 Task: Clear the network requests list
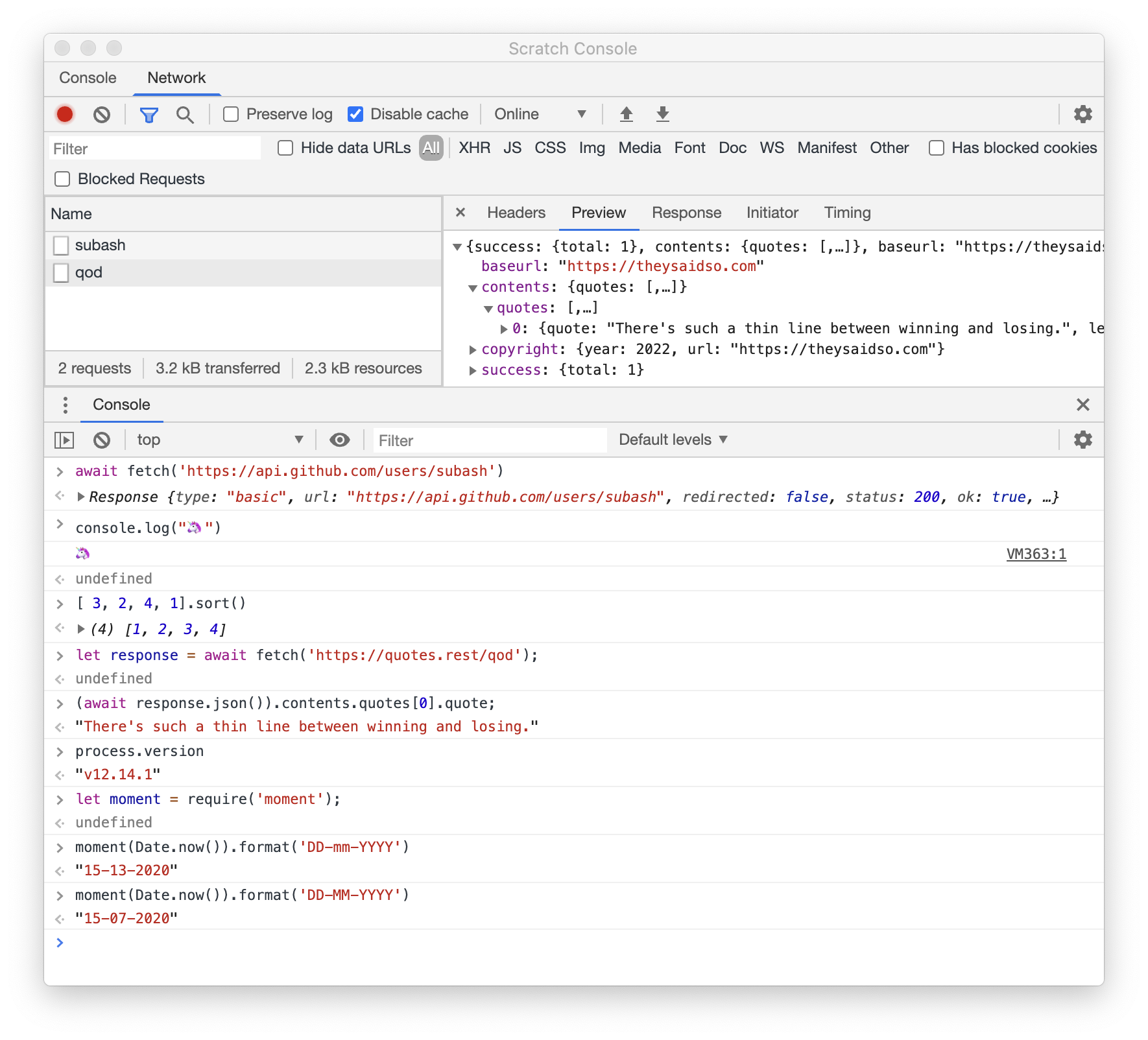pyautogui.click(x=102, y=114)
